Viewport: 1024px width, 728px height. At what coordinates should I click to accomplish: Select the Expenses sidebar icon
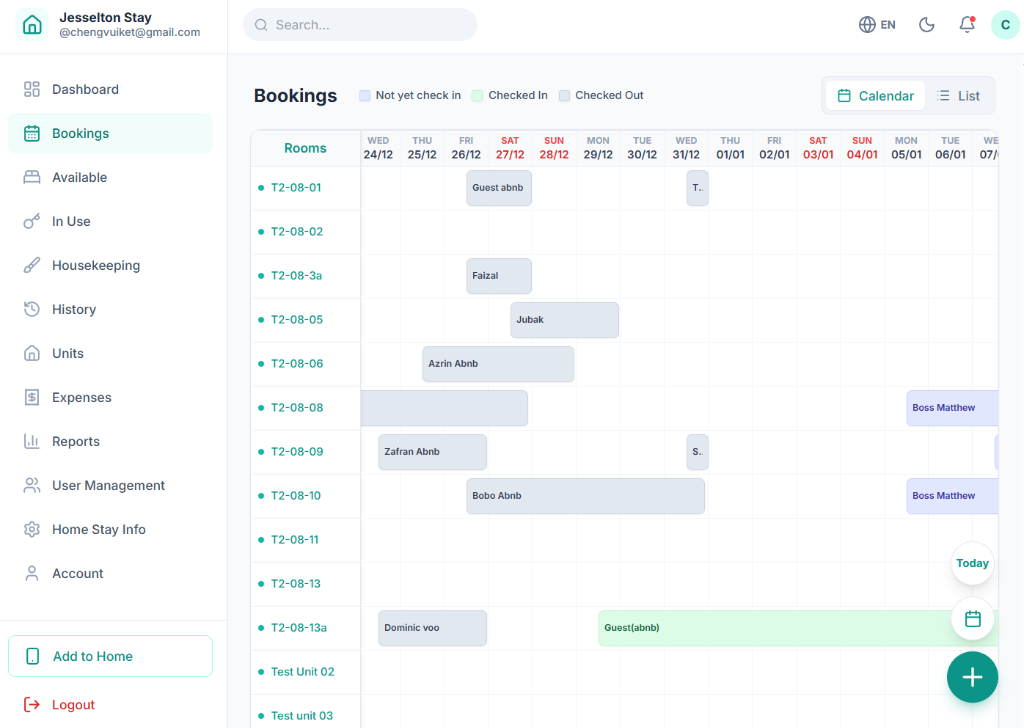click(x=31, y=397)
